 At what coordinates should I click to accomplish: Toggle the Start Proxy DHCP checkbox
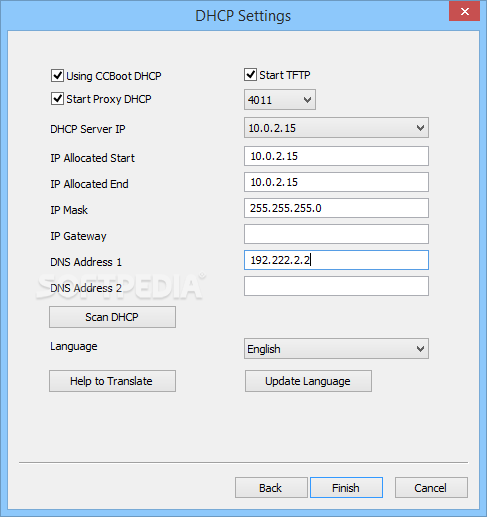click(x=57, y=99)
